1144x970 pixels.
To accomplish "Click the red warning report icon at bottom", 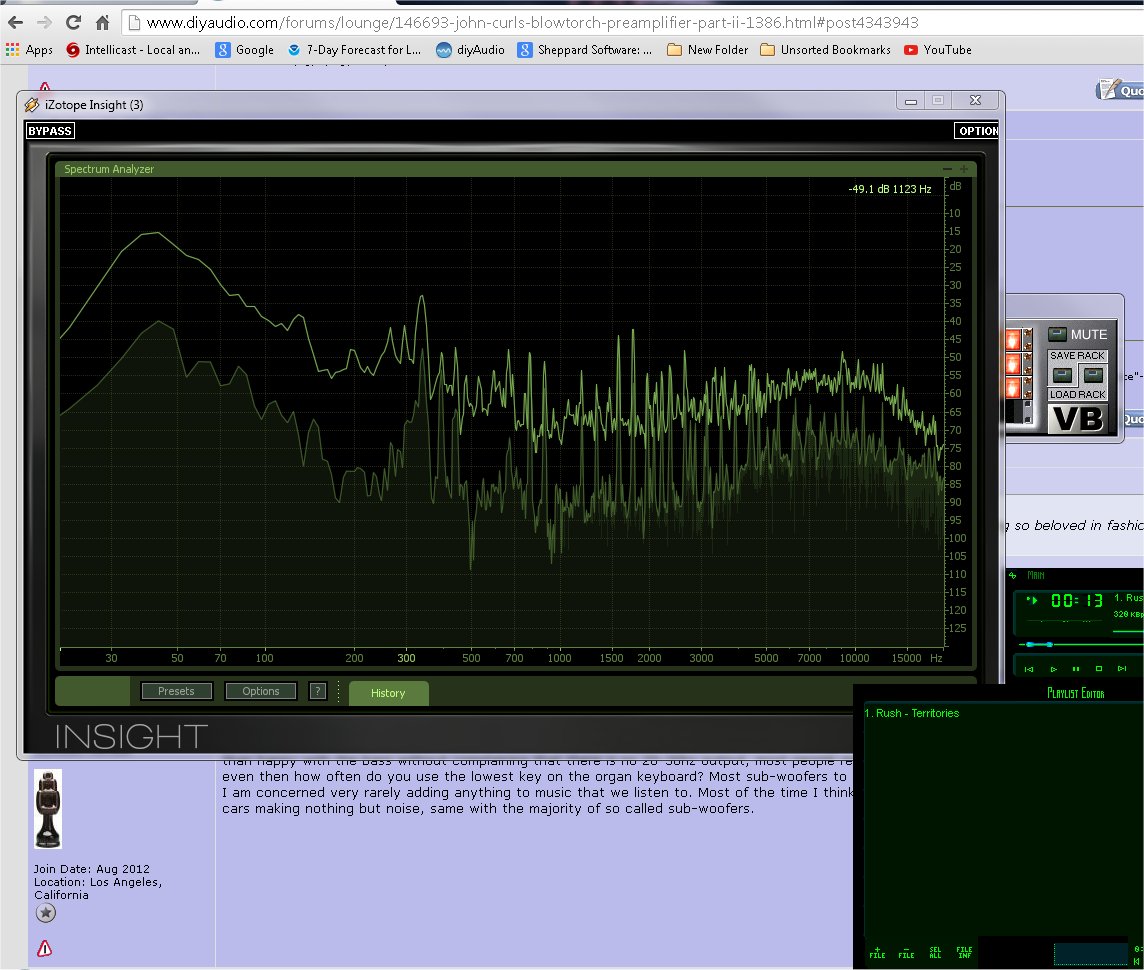I will tap(45, 948).
